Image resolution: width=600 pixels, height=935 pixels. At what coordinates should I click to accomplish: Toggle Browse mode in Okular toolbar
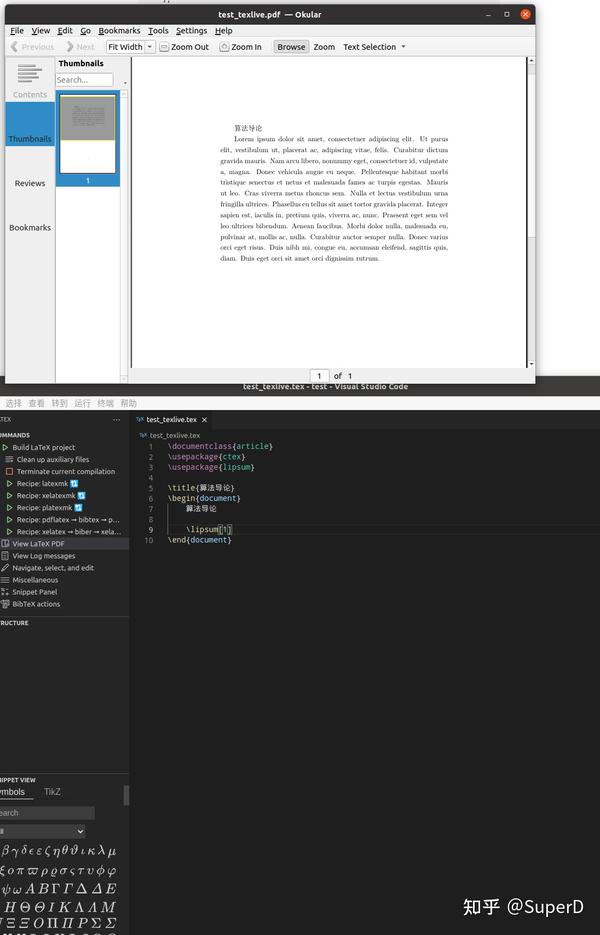click(x=291, y=47)
